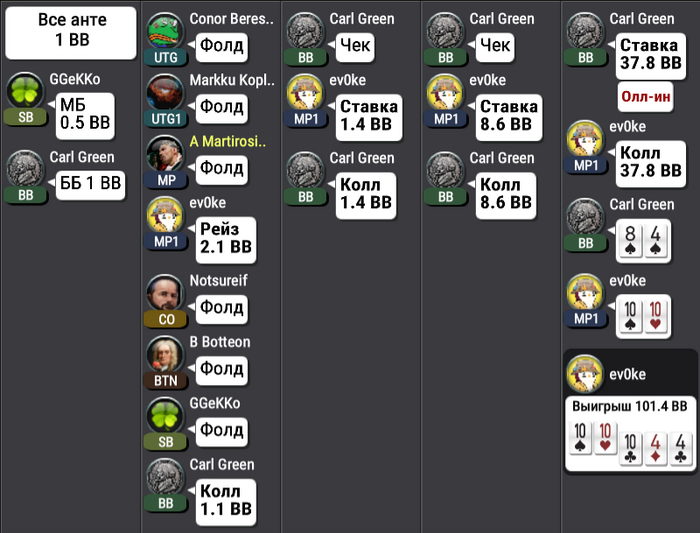
Task: Click the Рейз 2.1 BB action bubble
Action: 226,240
